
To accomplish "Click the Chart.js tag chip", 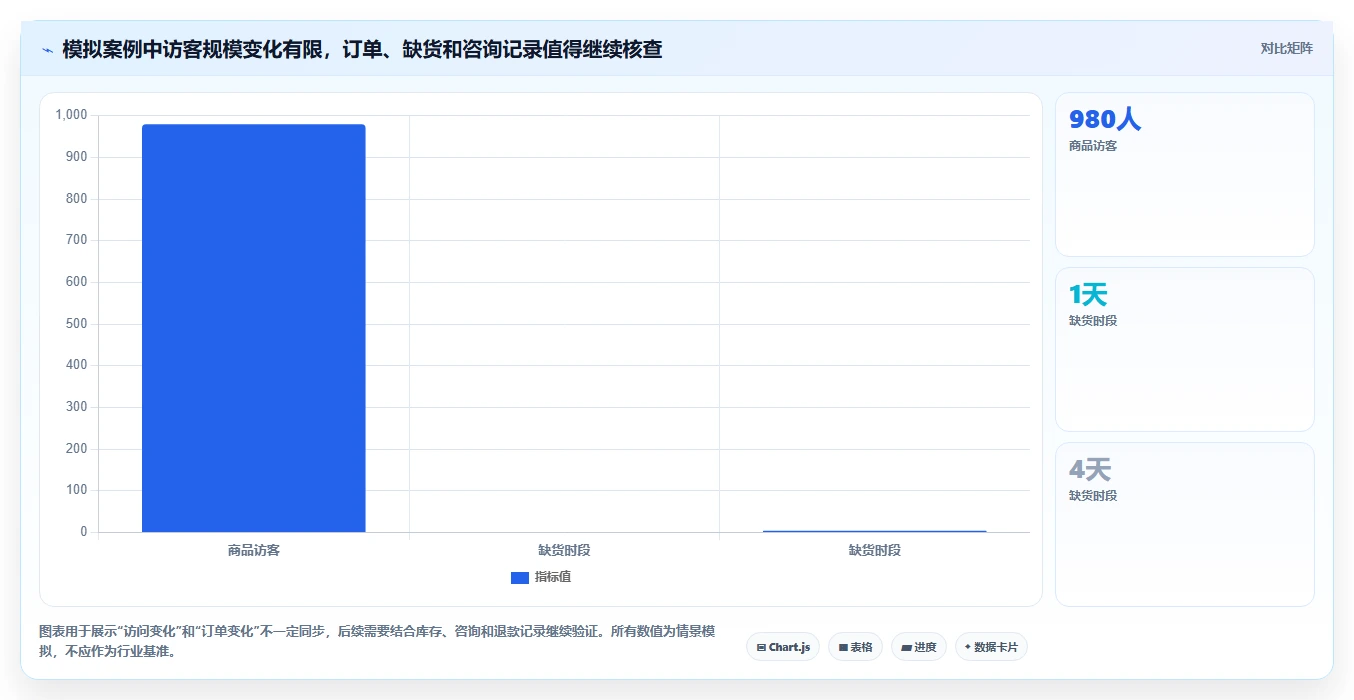I will [x=783, y=647].
